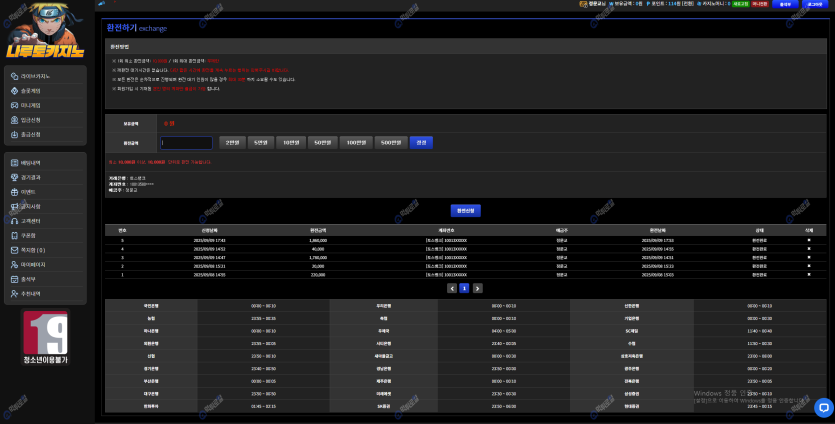Delete row 5 exchange record
The height and width of the screenshot is (424, 835).
pos(809,240)
